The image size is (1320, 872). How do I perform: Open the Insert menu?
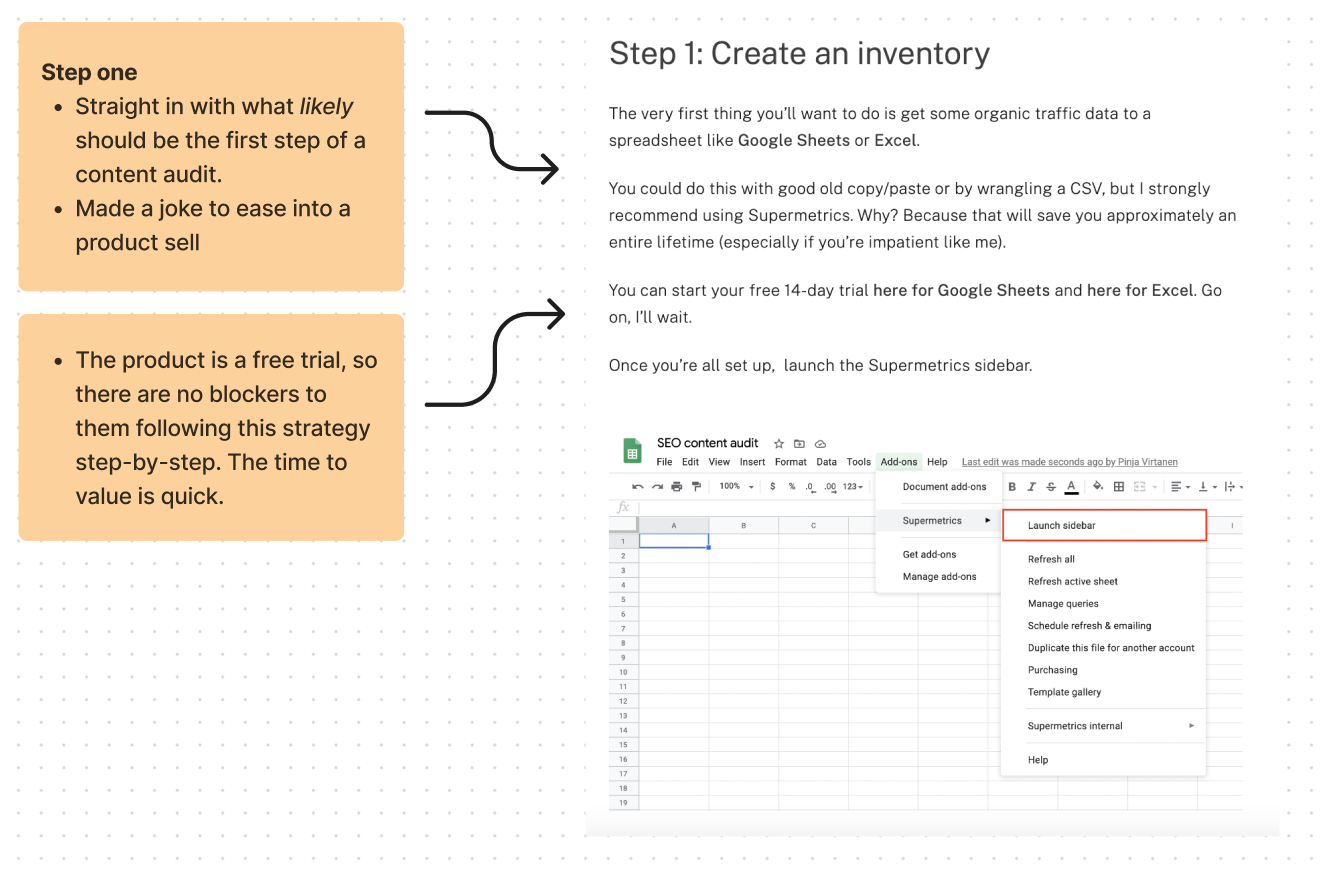(x=752, y=462)
